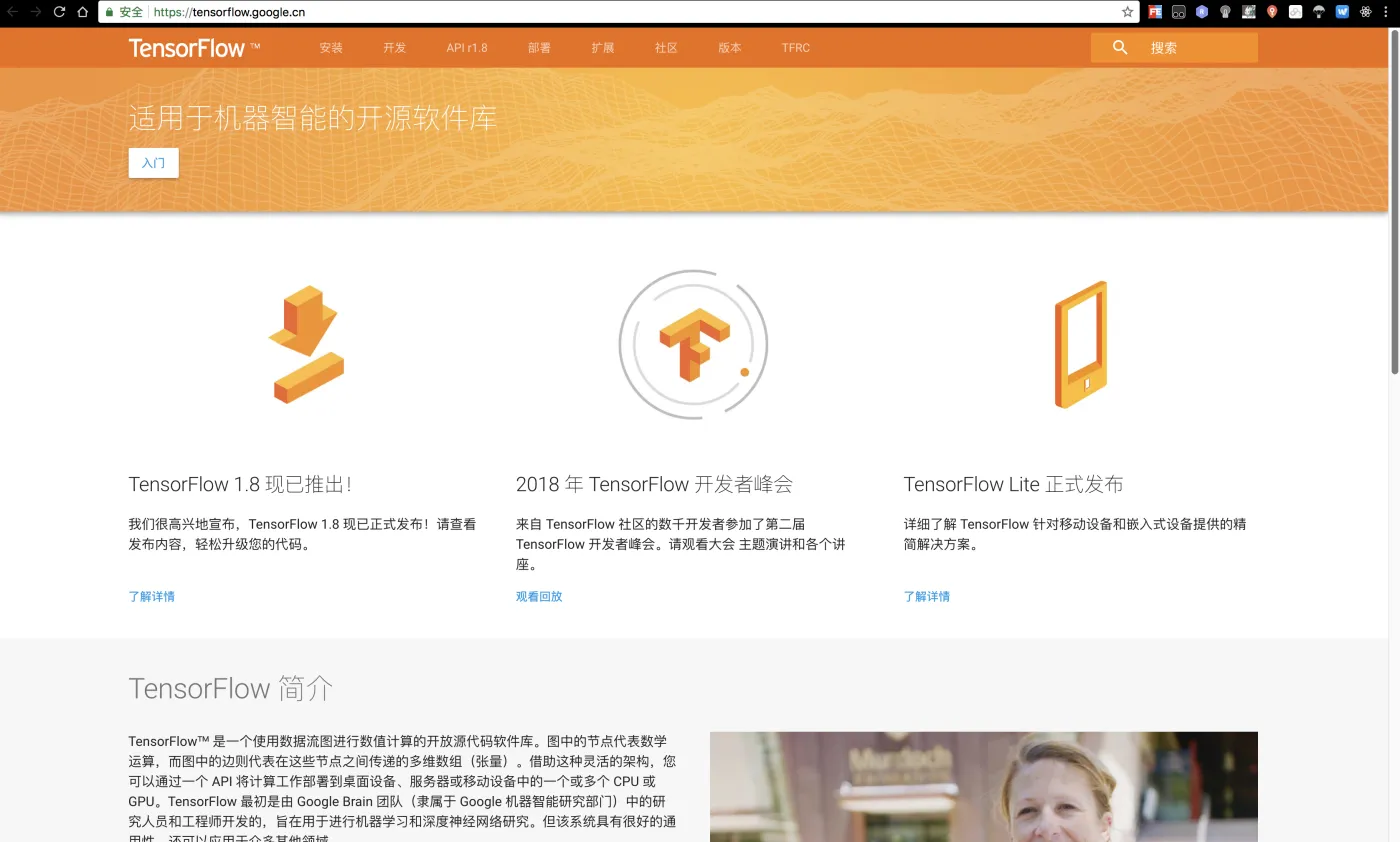Open Chrome's three-dot menu
This screenshot has width=1400, height=842.
[x=1387, y=12]
